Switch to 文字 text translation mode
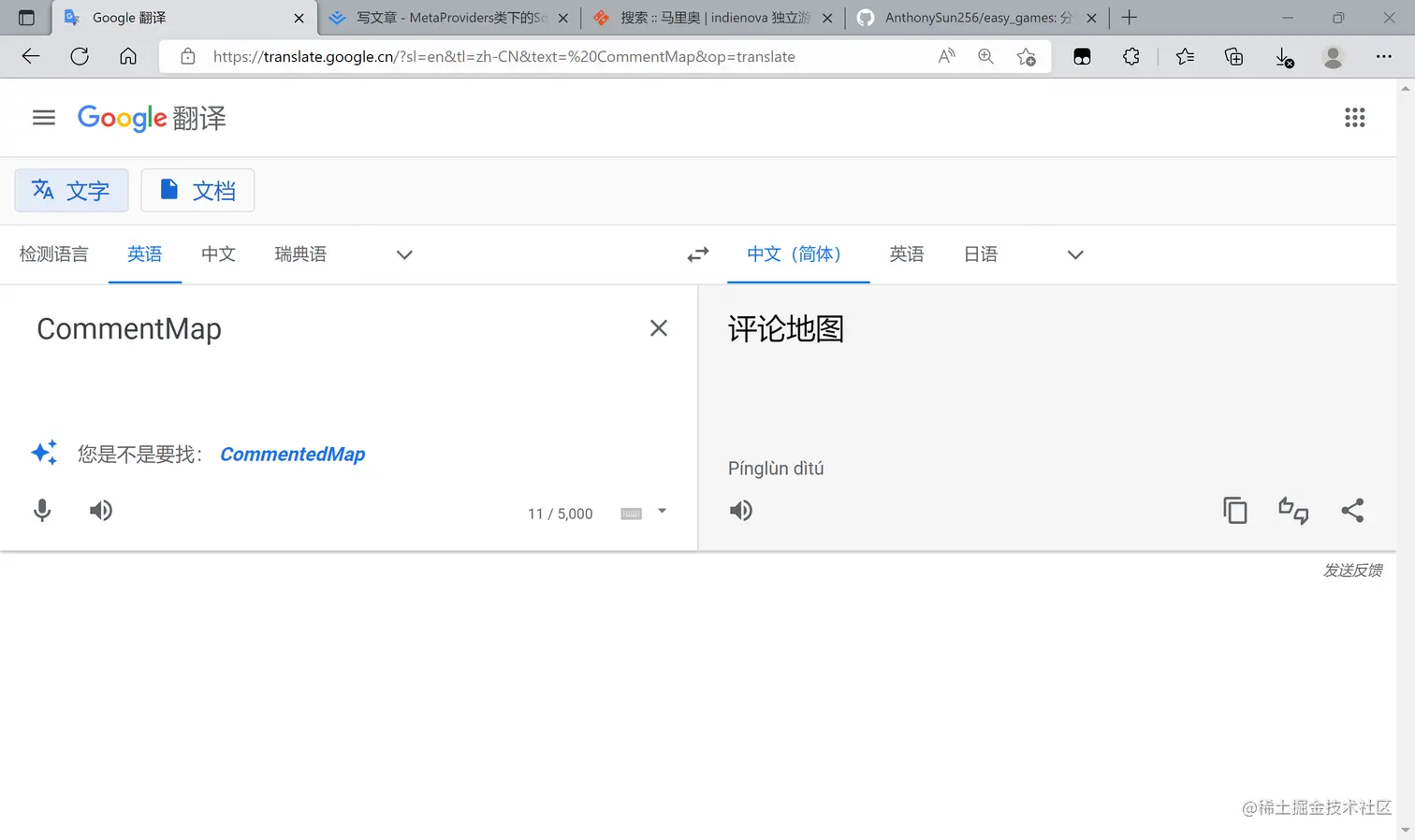Image resolution: width=1415 pixels, height=840 pixels. (71, 191)
